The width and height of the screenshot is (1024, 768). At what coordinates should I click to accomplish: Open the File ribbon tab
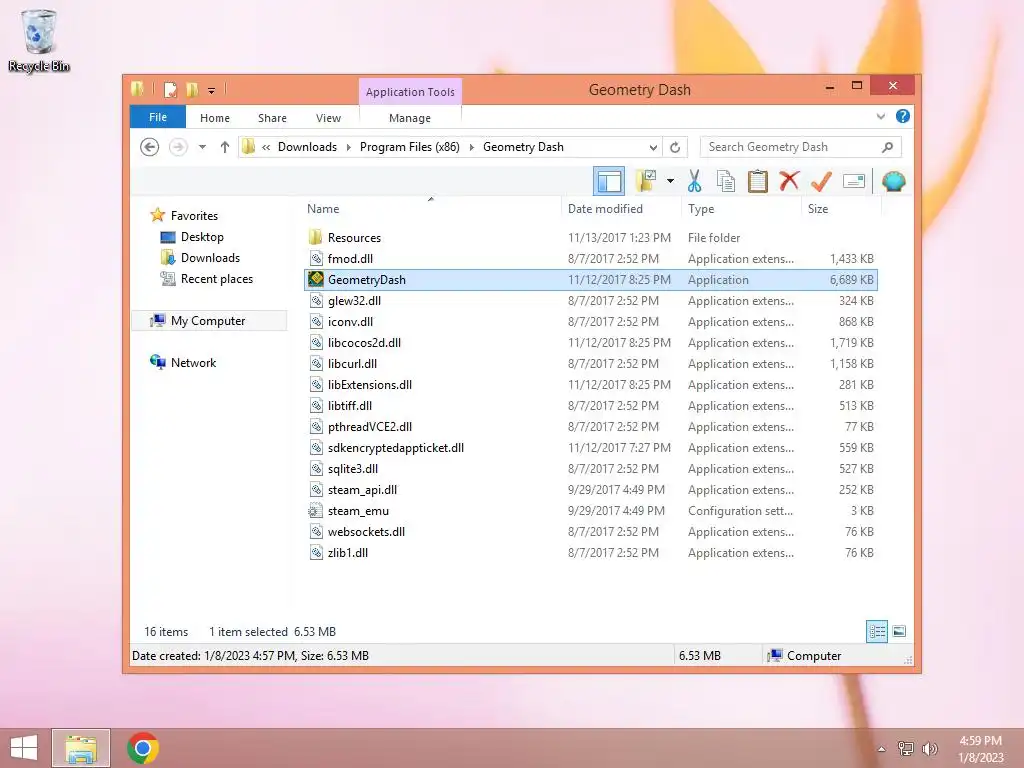tap(158, 117)
